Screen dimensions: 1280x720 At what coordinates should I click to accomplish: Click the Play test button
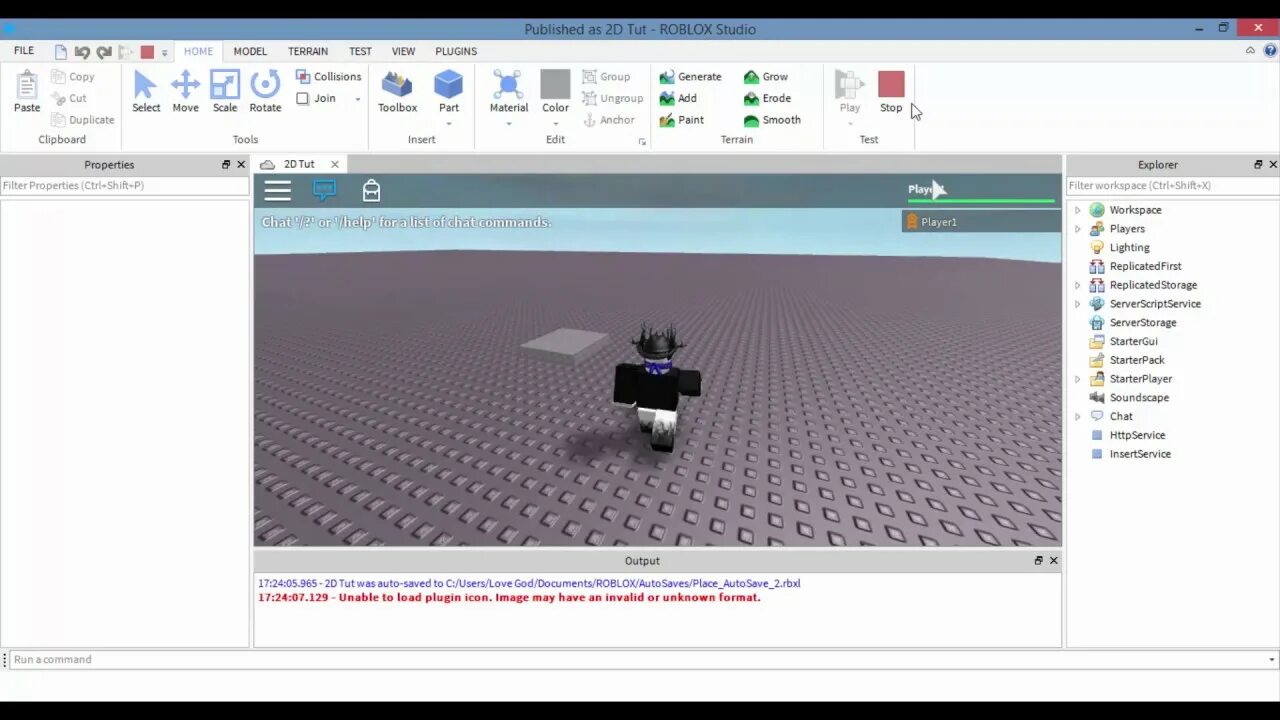pos(850,91)
